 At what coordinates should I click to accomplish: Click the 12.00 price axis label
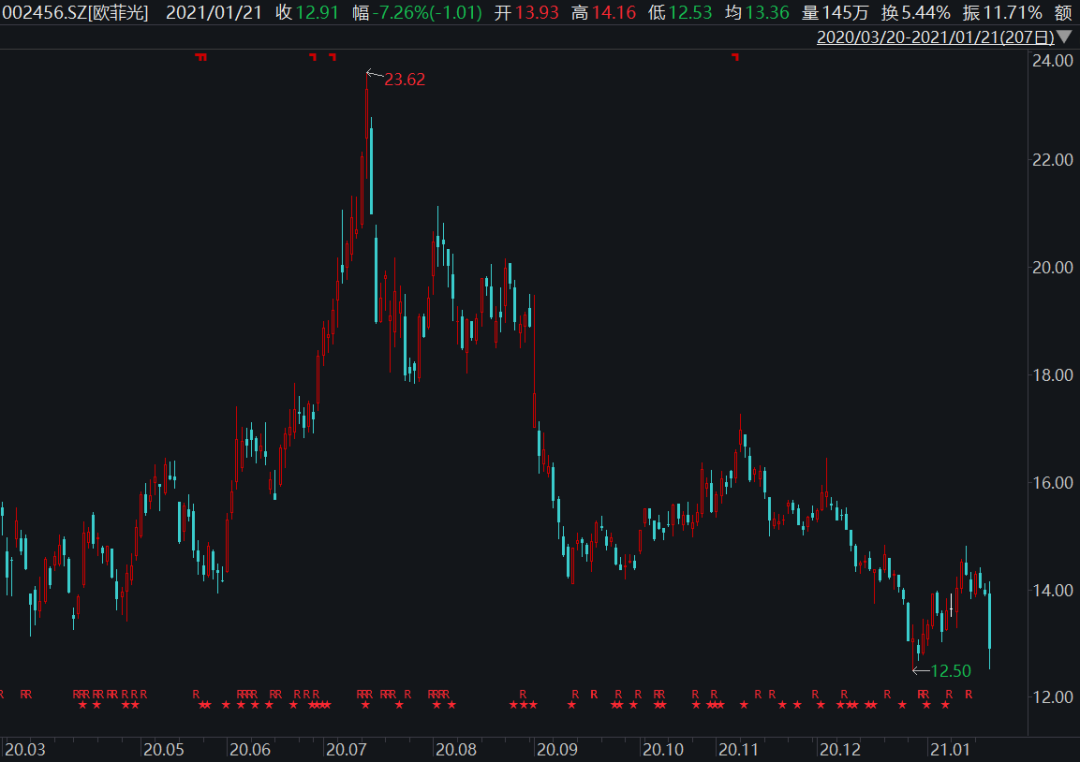[x=1051, y=696]
